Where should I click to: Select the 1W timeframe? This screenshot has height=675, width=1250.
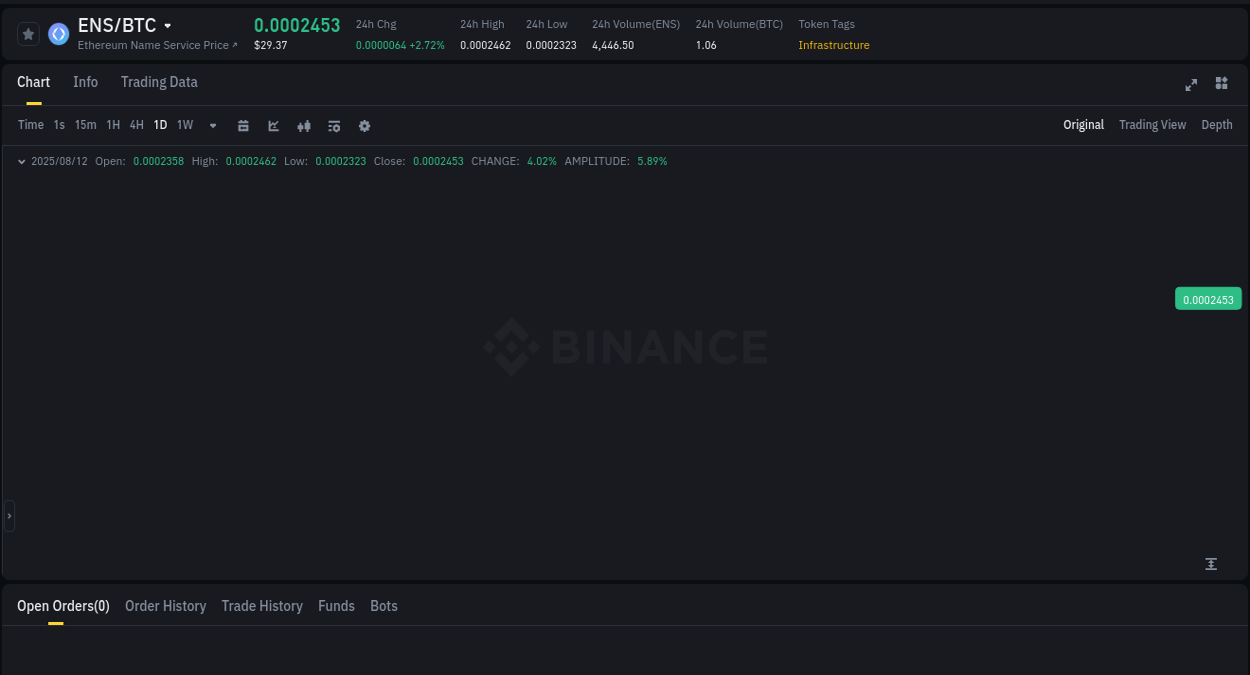click(x=184, y=124)
